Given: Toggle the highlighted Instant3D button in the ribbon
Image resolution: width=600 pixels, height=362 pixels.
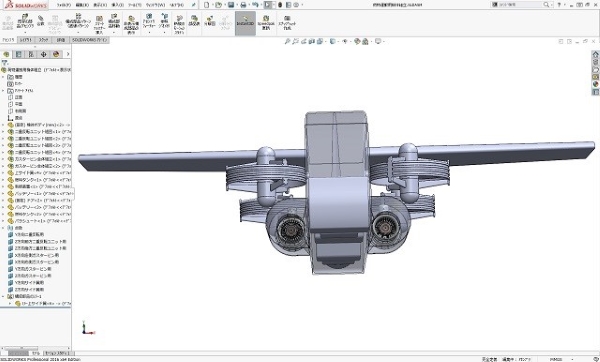Looking at the screenshot, I should tap(245, 23).
